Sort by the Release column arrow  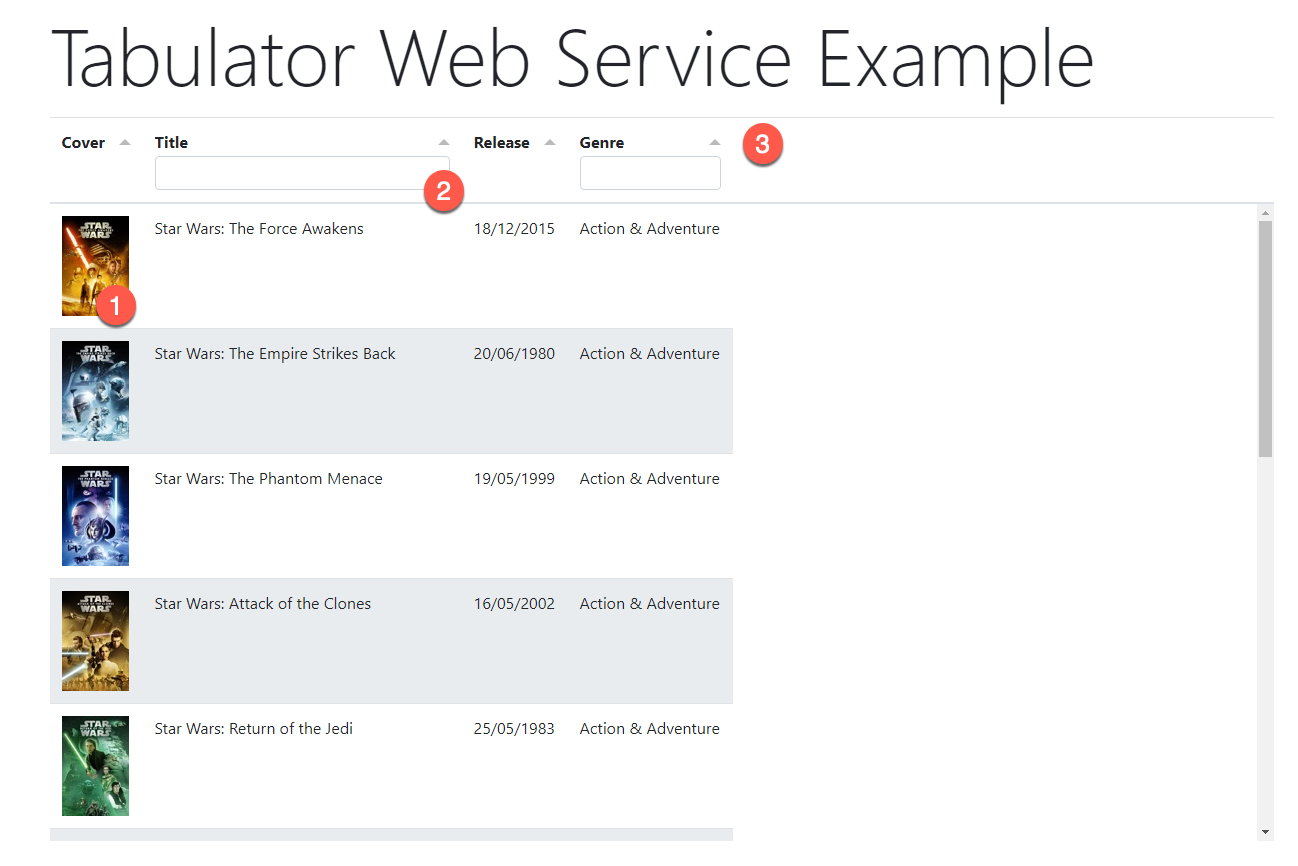[x=549, y=143]
